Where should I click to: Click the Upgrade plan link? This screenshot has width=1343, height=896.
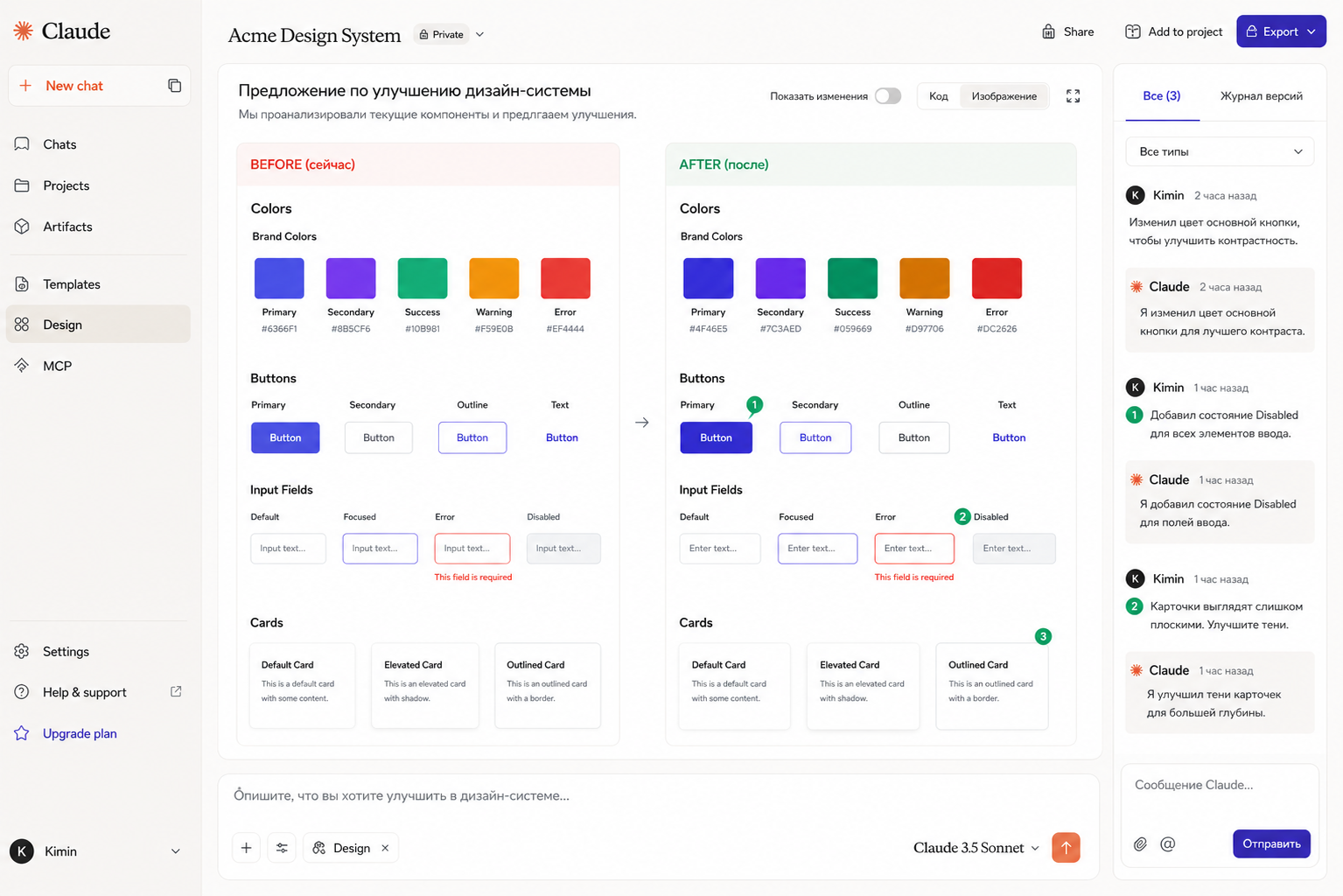[x=80, y=733]
